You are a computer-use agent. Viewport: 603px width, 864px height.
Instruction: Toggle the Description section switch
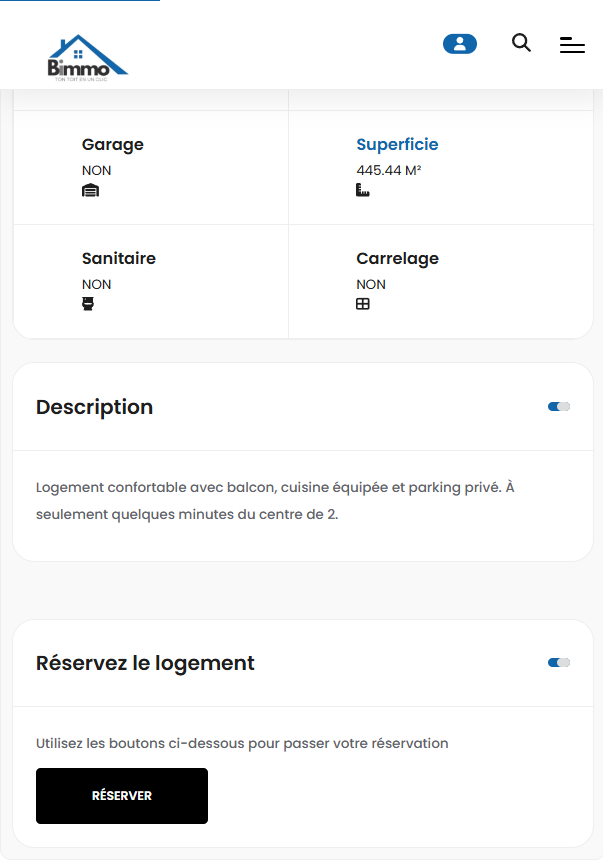tap(559, 407)
